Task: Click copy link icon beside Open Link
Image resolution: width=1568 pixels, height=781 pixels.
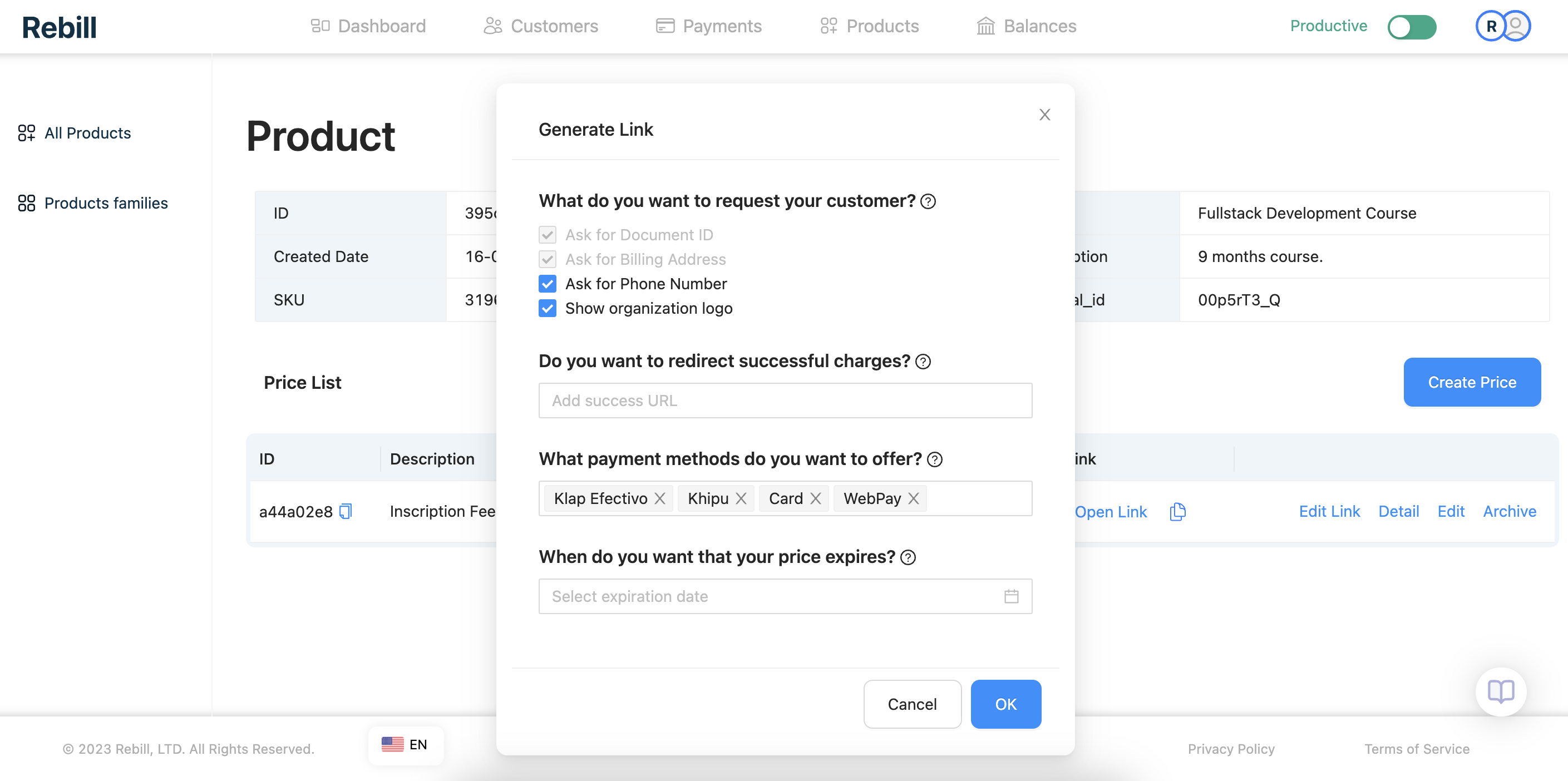Action: 1177,511
